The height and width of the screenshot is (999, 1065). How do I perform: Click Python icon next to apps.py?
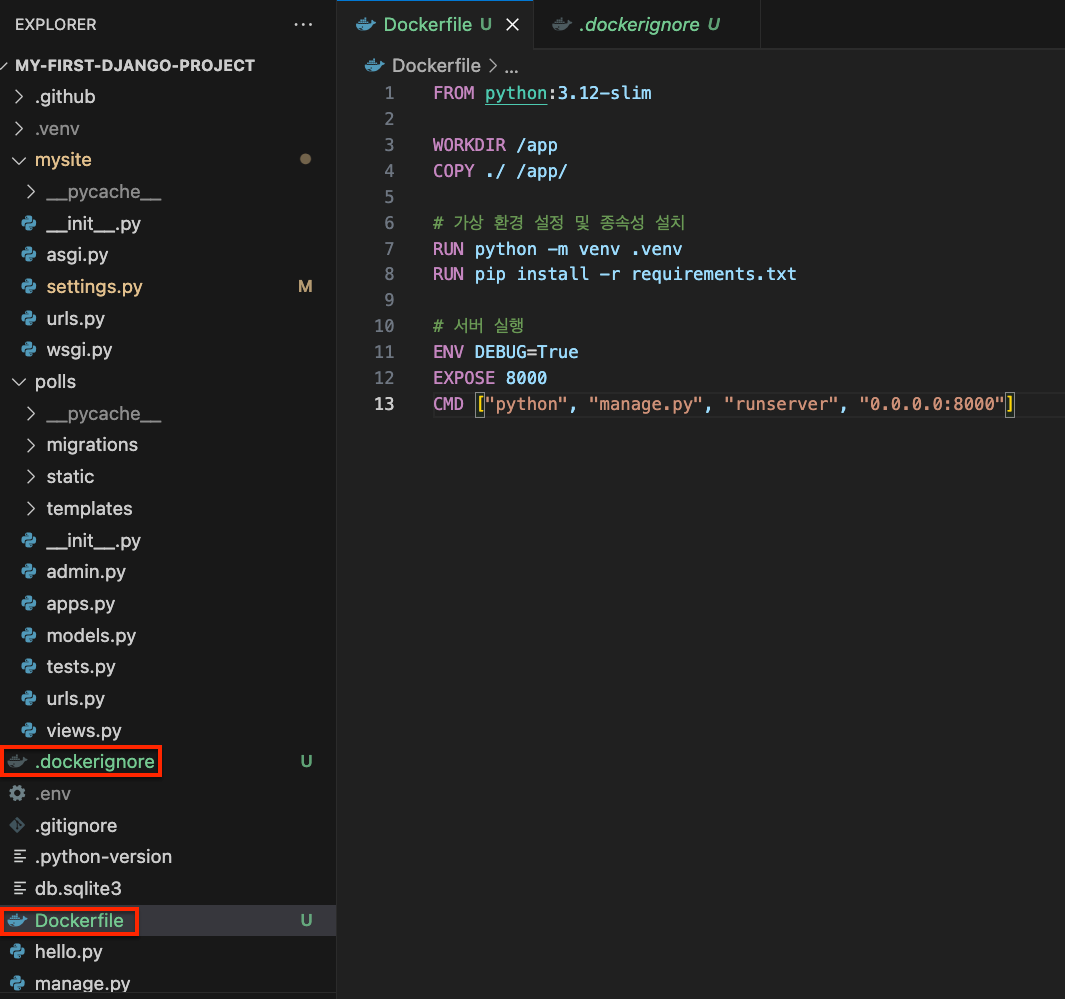[x=29, y=604]
